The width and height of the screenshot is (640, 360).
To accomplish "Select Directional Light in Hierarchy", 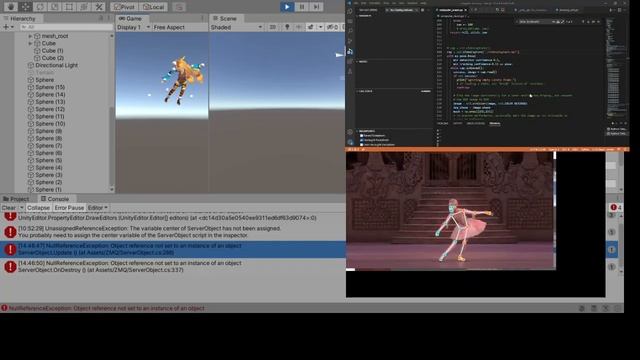I will (57, 65).
